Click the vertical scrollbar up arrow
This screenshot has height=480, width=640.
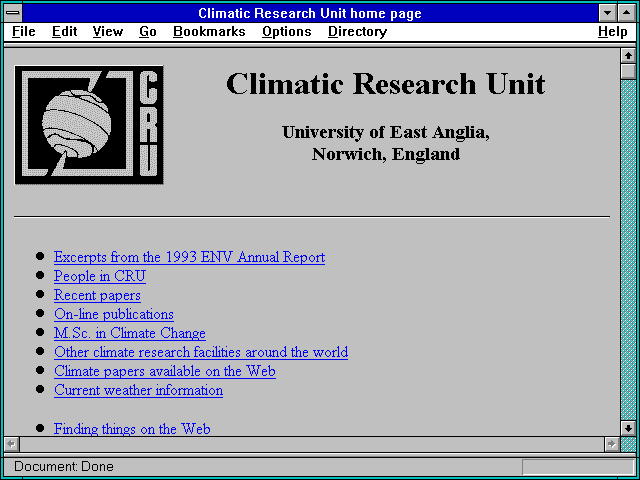tap(628, 56)
